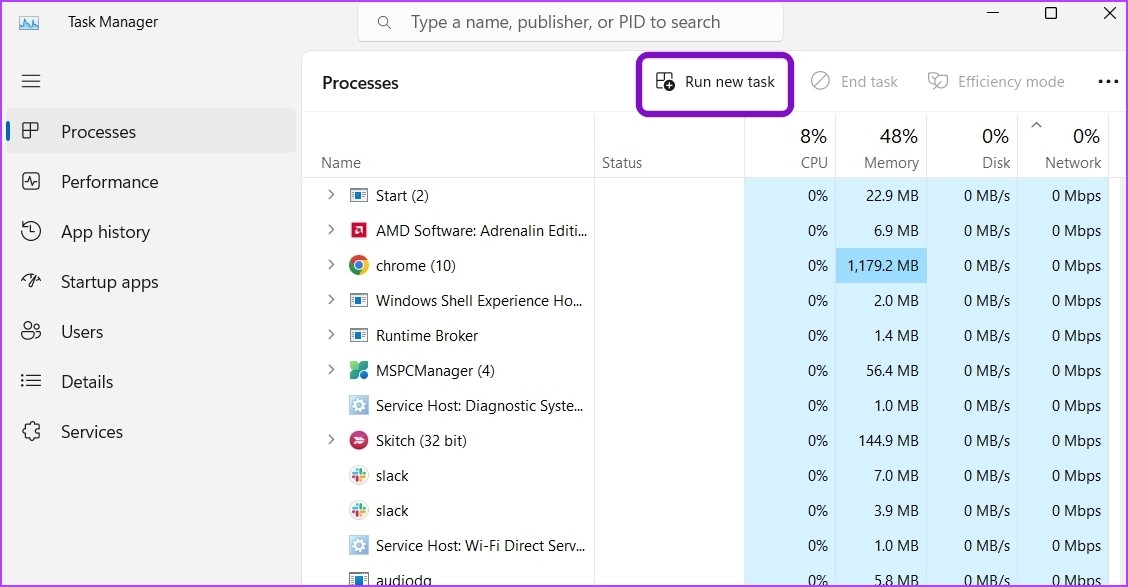The image size is (1128, 587).
Task: Expand the MSPCManager process group
Action: click(331, 370)
